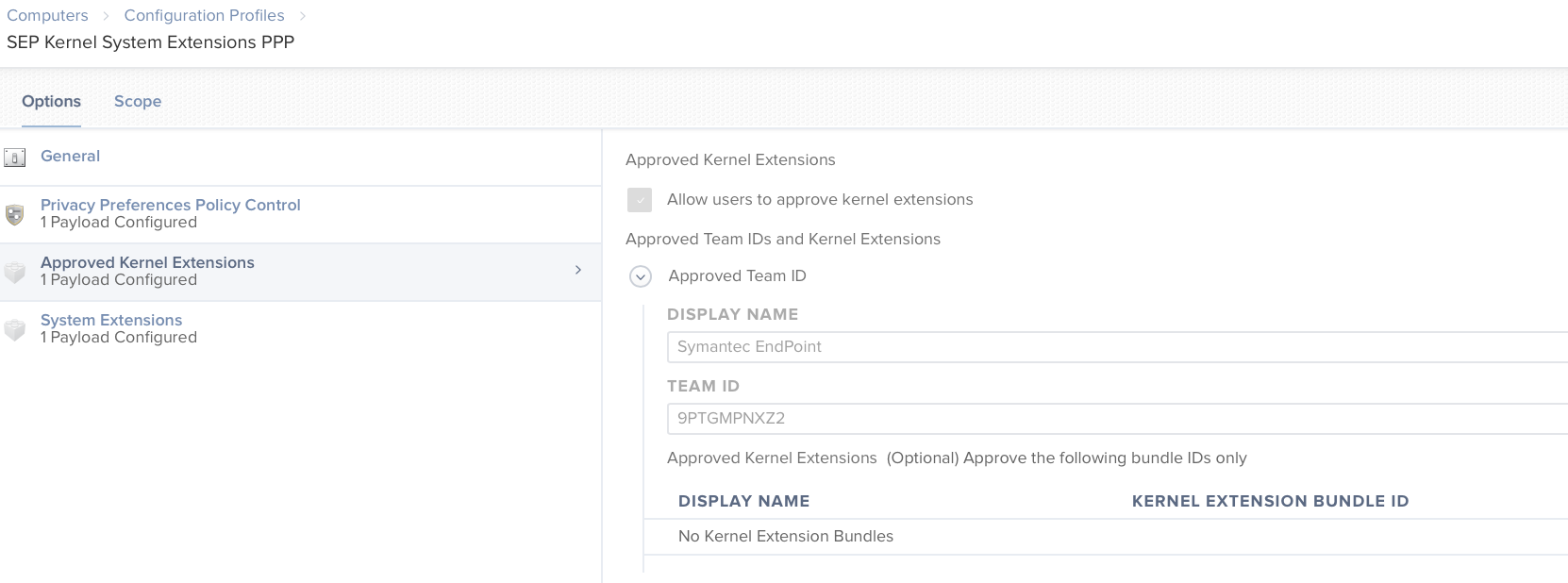Click the Privacy Preferences shield icon
This screenshot has width=1568, height=583.
pos(14,215)
